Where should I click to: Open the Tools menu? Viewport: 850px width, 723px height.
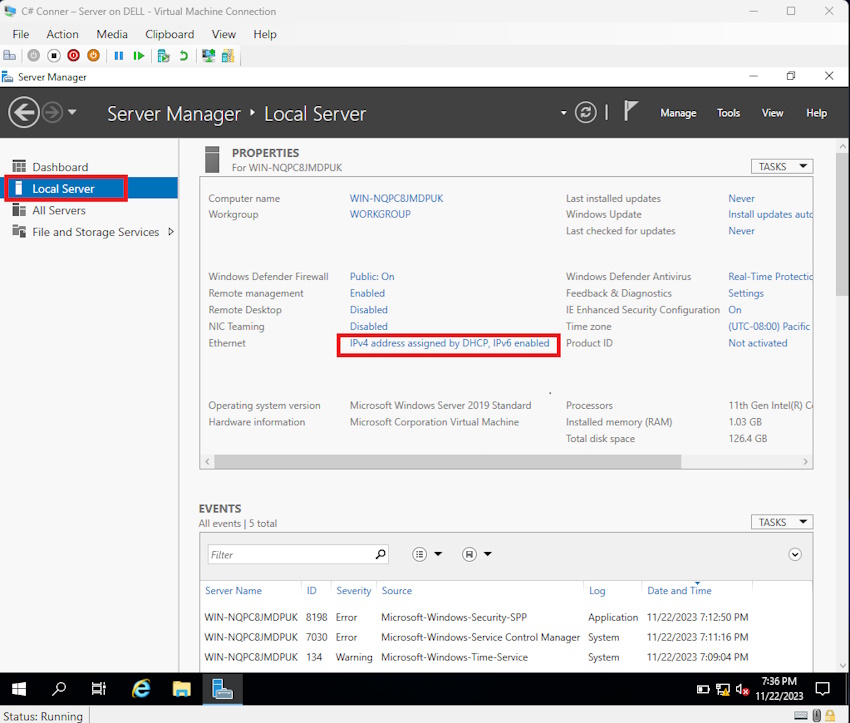728,113
